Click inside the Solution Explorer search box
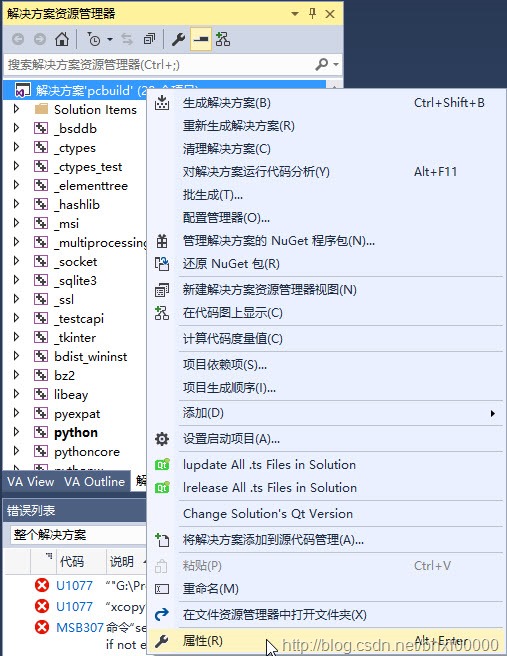The image size is (507, 656). coord(159,64)
